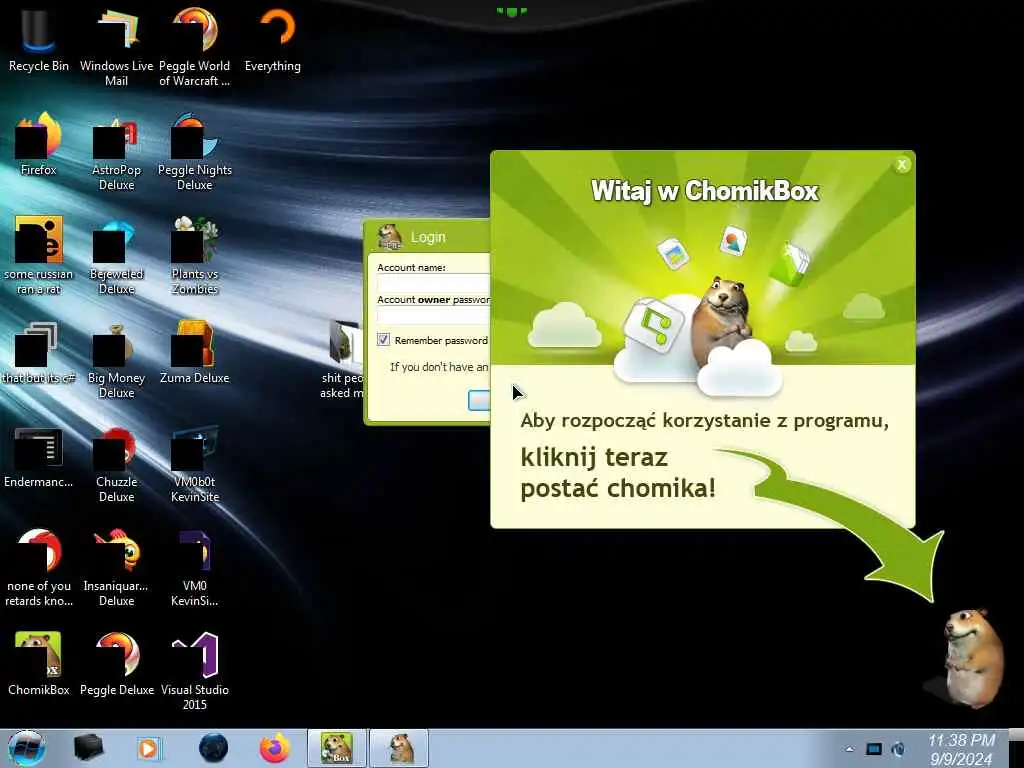Show hidden system tray icons
This screenshot has width=1024, height=768.
(849, 750)
